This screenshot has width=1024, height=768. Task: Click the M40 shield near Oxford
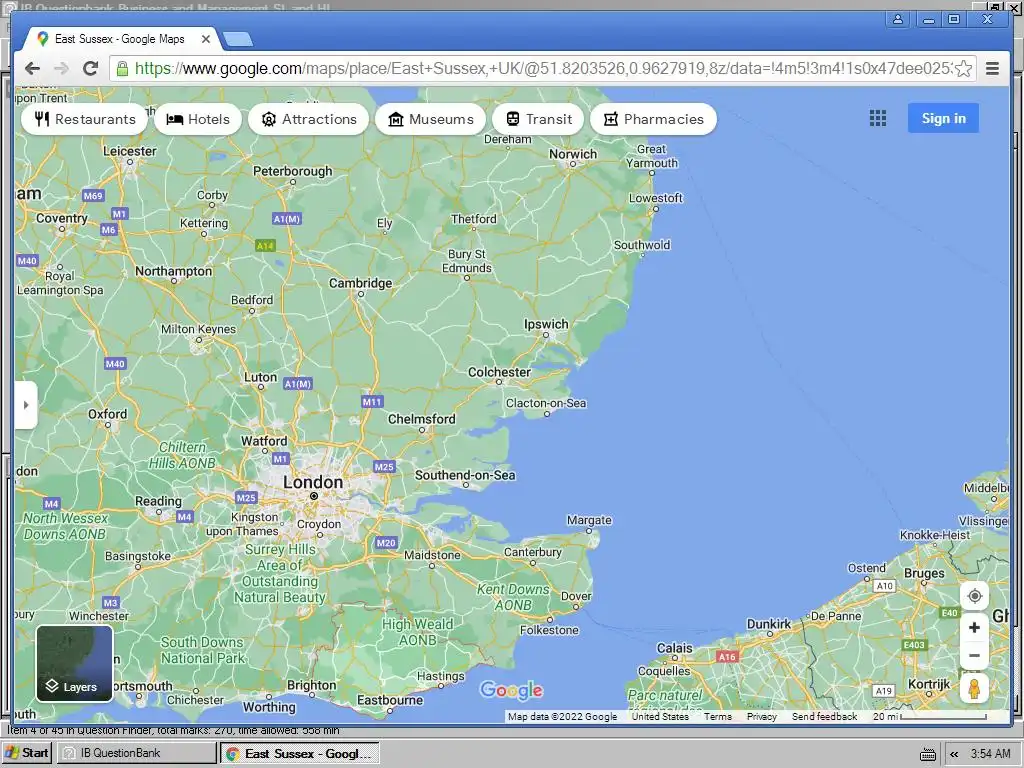pyautogui.click(x=115, y=364)
